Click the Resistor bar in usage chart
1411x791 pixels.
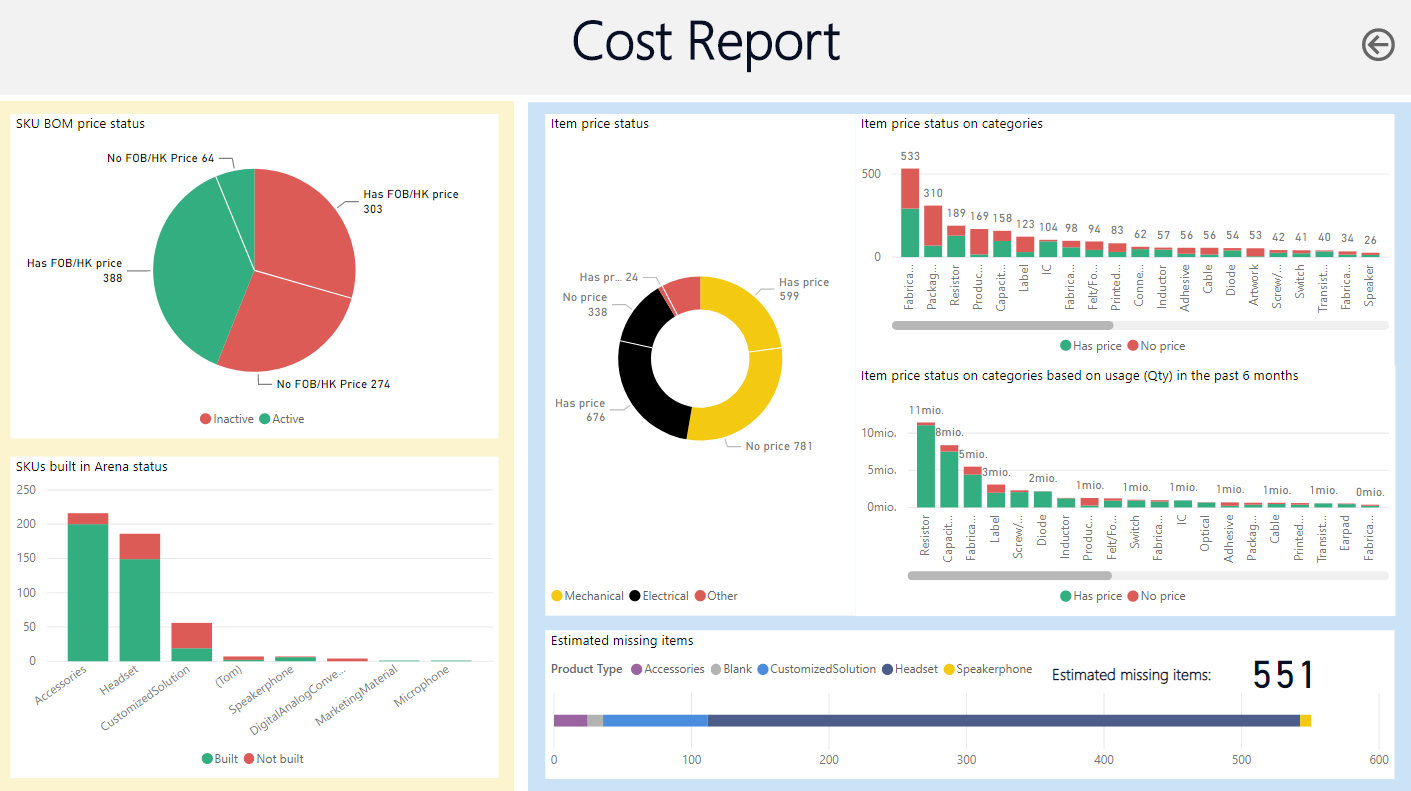pos(926,466)
